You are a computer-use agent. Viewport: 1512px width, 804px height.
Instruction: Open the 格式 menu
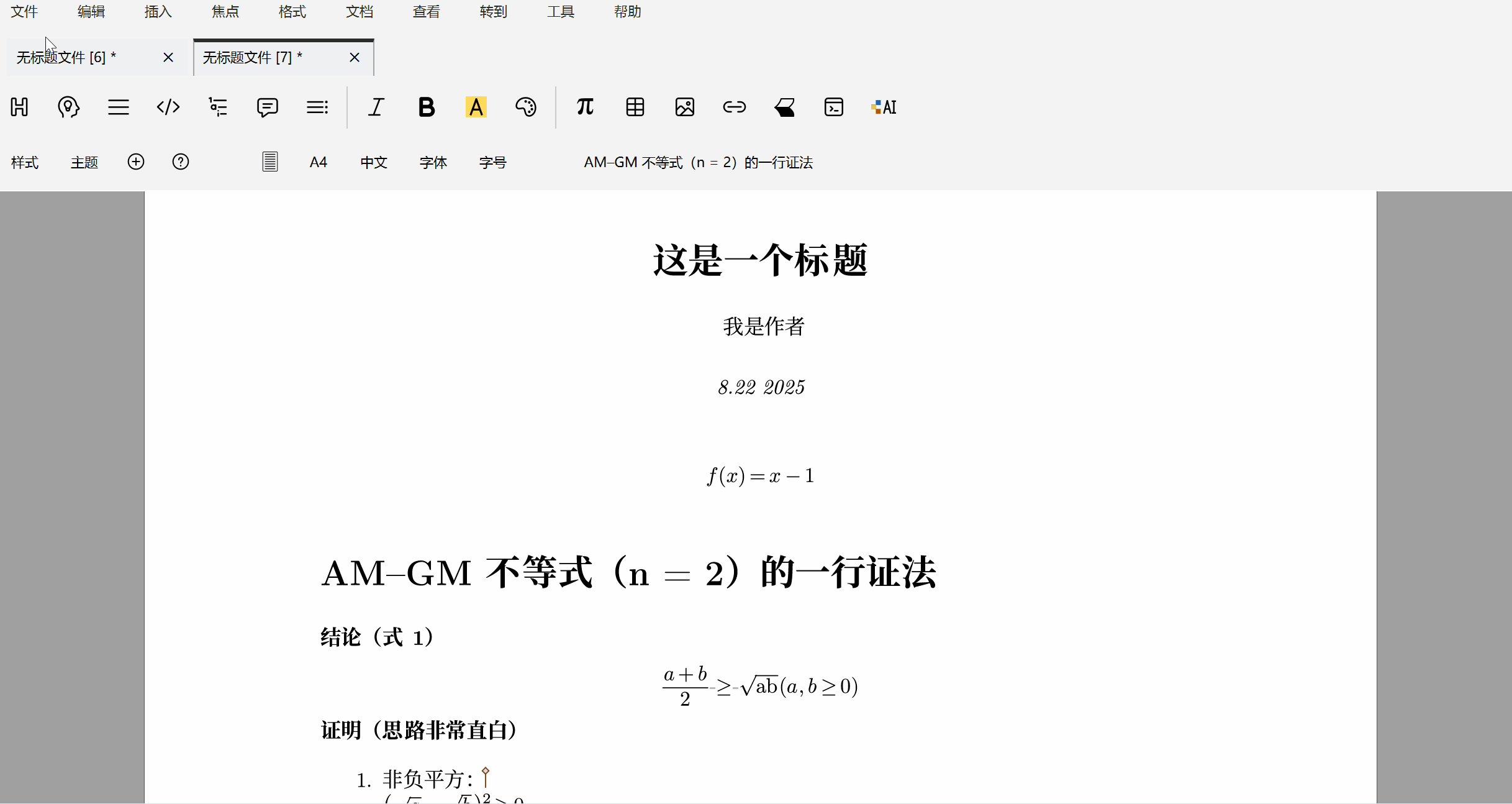(x=292, y=12)
